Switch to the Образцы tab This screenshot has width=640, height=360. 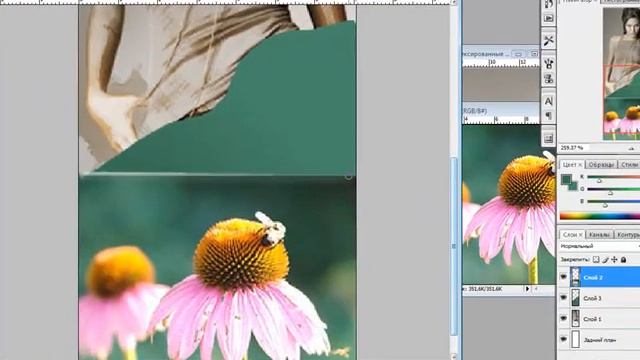tap(601, 164)
